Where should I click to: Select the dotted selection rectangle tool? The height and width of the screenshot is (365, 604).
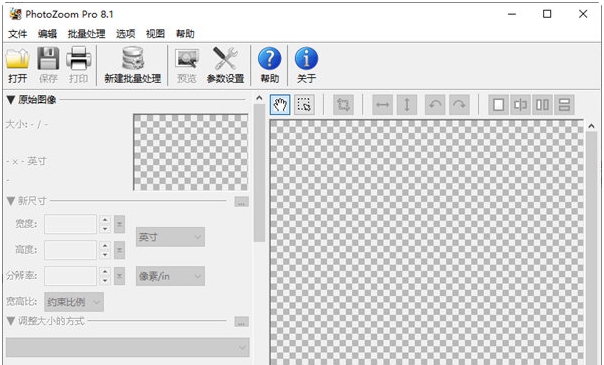point(304,104)
